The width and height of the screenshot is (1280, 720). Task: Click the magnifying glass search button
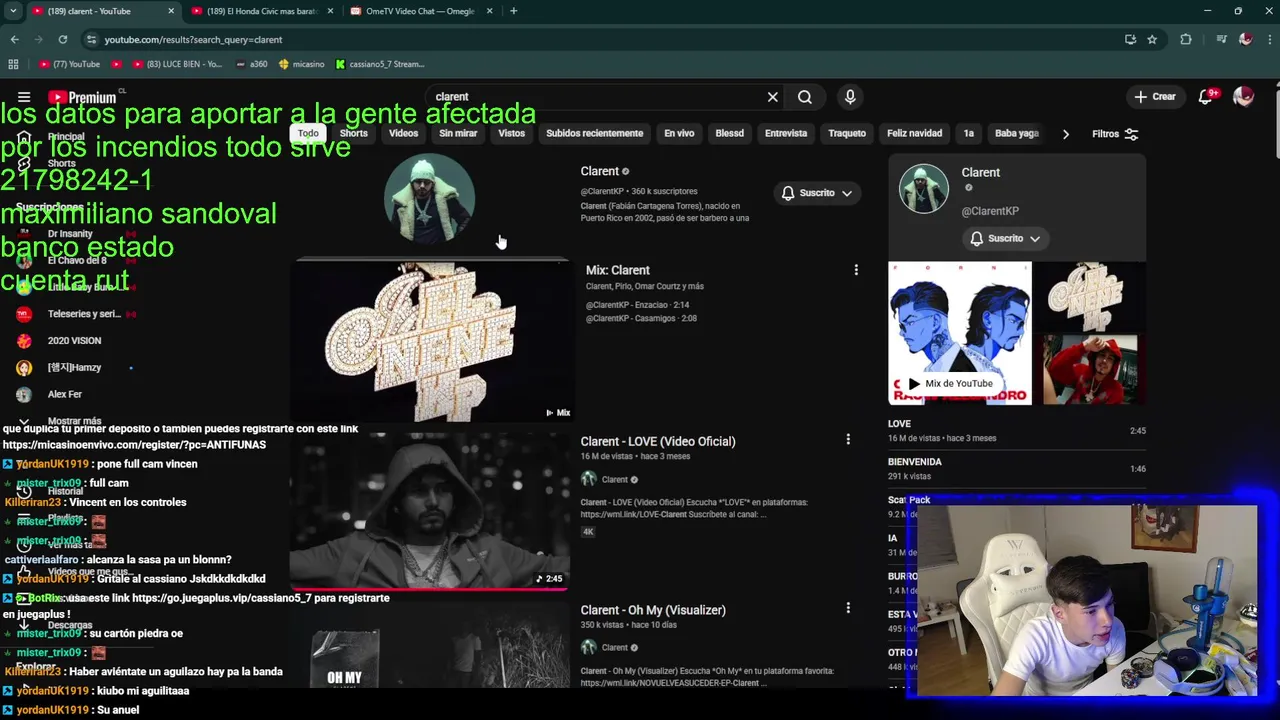click(805, 97)
